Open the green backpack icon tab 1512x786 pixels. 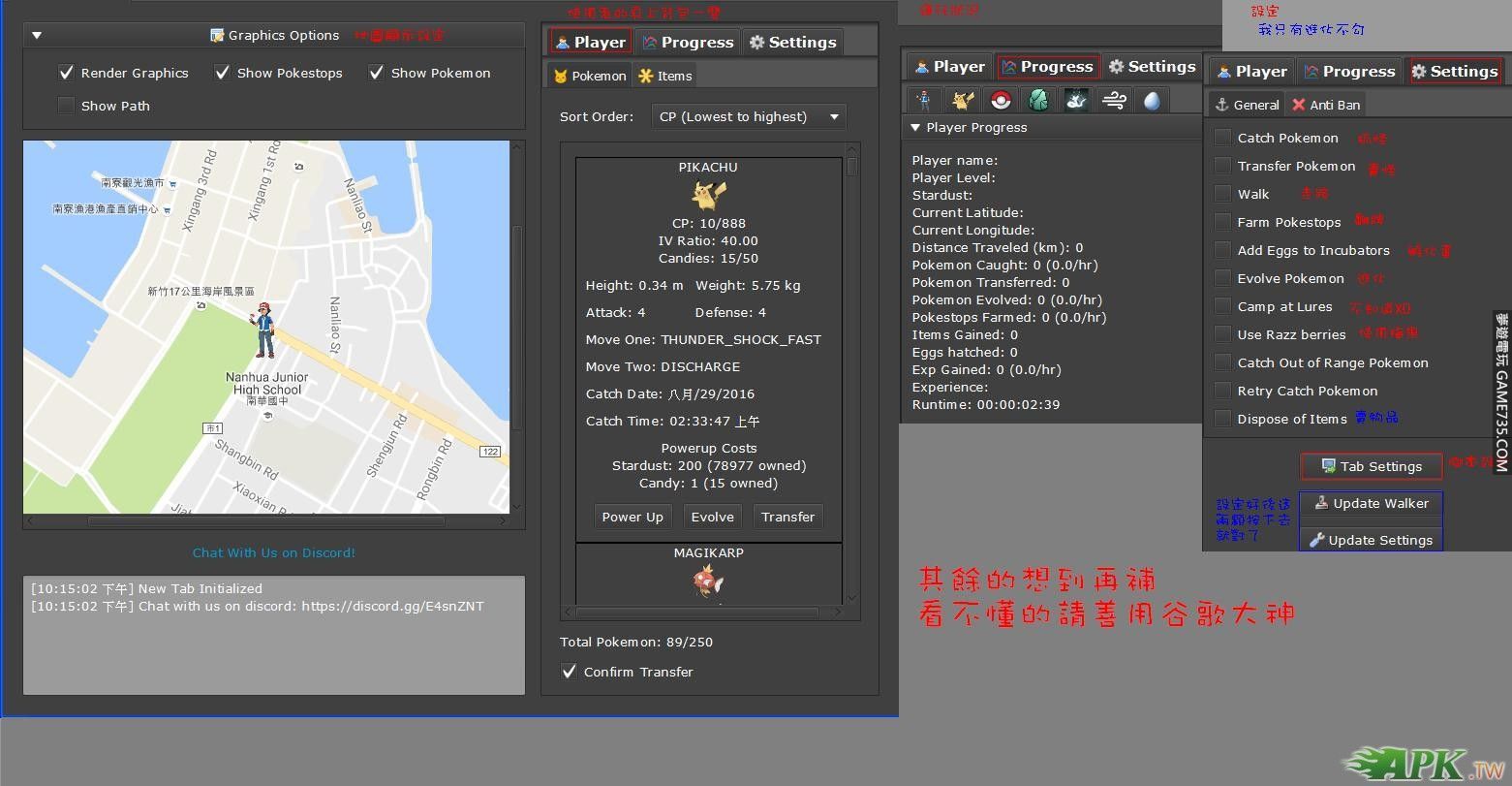pos(1038,100)
